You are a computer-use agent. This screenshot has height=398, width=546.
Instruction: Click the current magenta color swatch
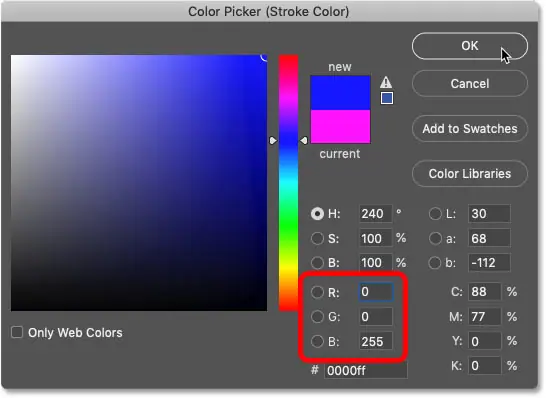[340, 126]
